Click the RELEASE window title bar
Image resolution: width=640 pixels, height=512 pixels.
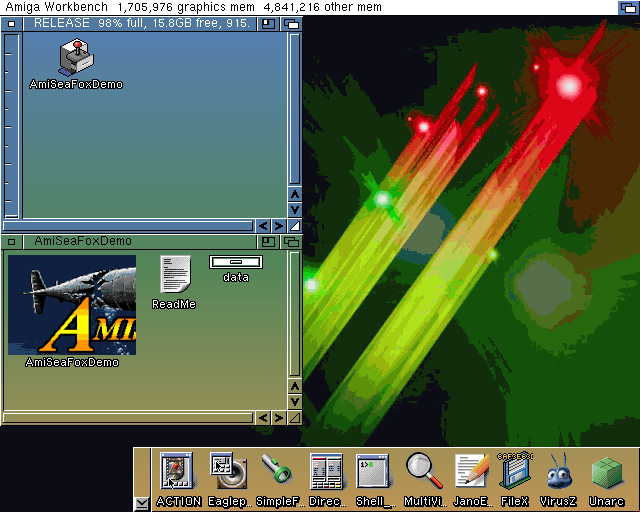point(140,24)
